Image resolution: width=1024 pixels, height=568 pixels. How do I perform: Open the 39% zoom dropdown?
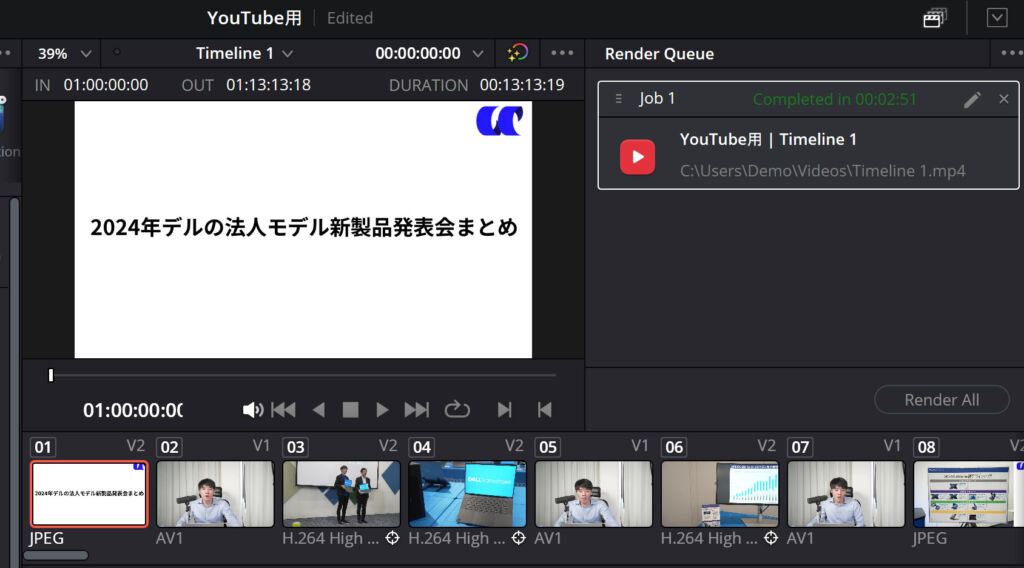coord(65,54)
